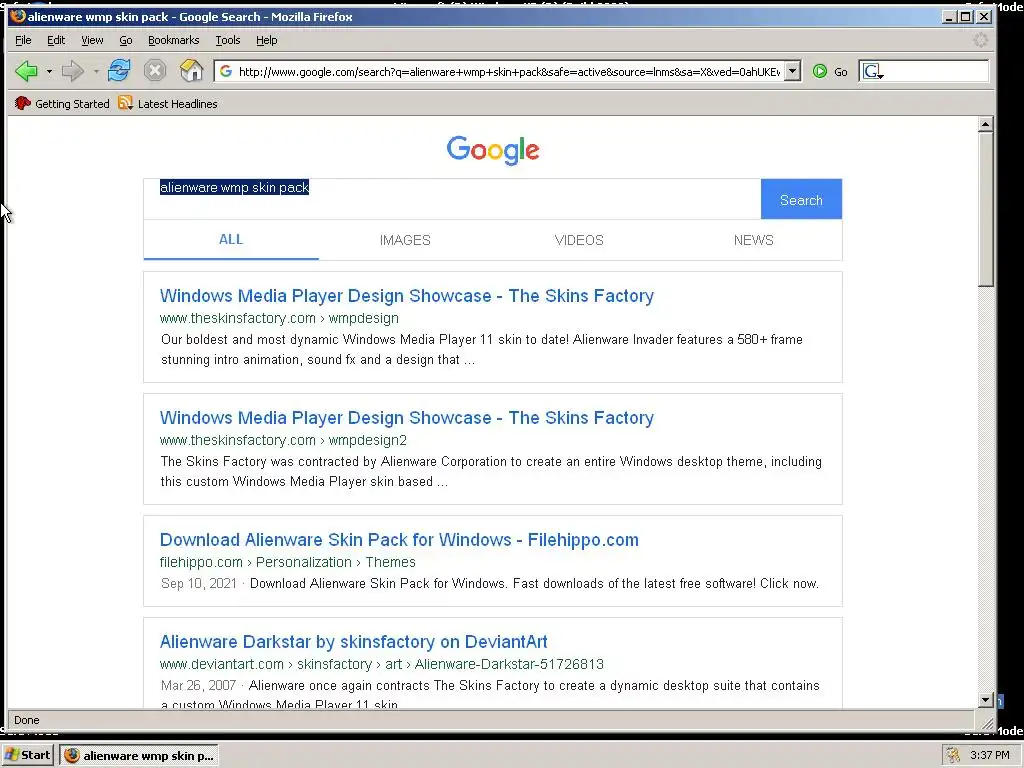Open the search engine selector G icon
The image size is (1024, 768).
point(872,71)
